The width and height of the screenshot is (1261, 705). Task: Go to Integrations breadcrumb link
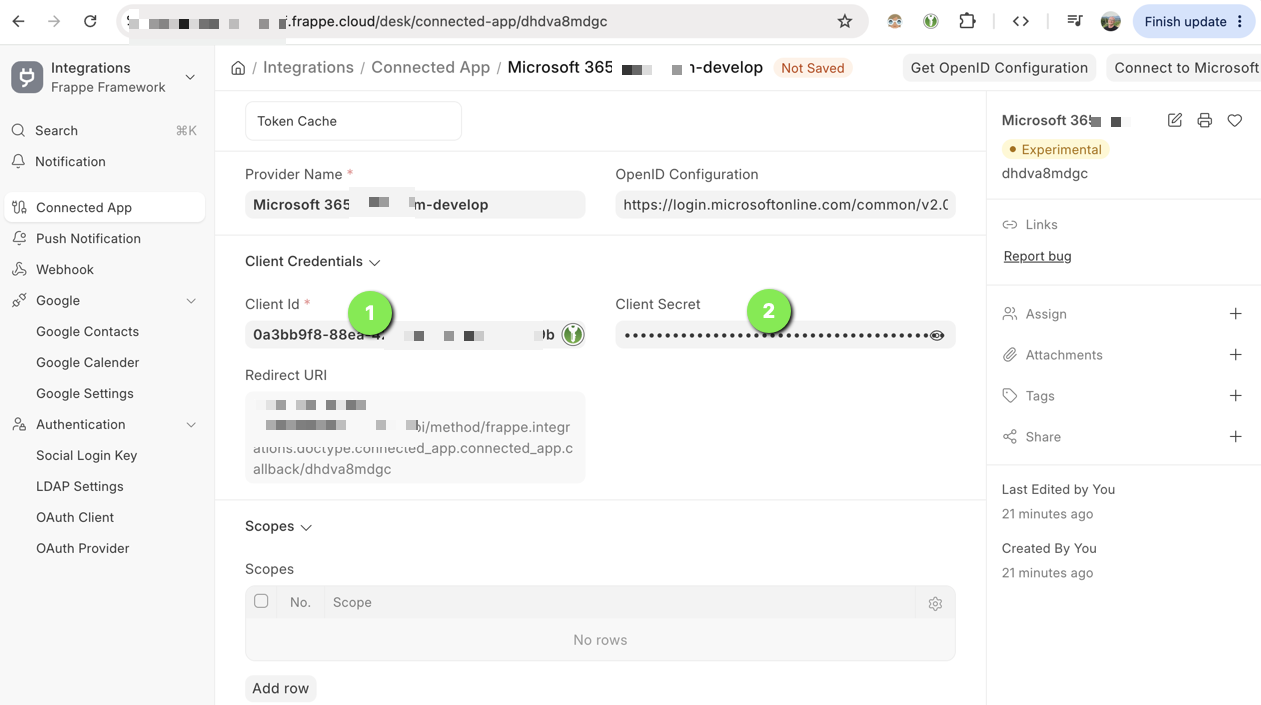click(308, 68)
